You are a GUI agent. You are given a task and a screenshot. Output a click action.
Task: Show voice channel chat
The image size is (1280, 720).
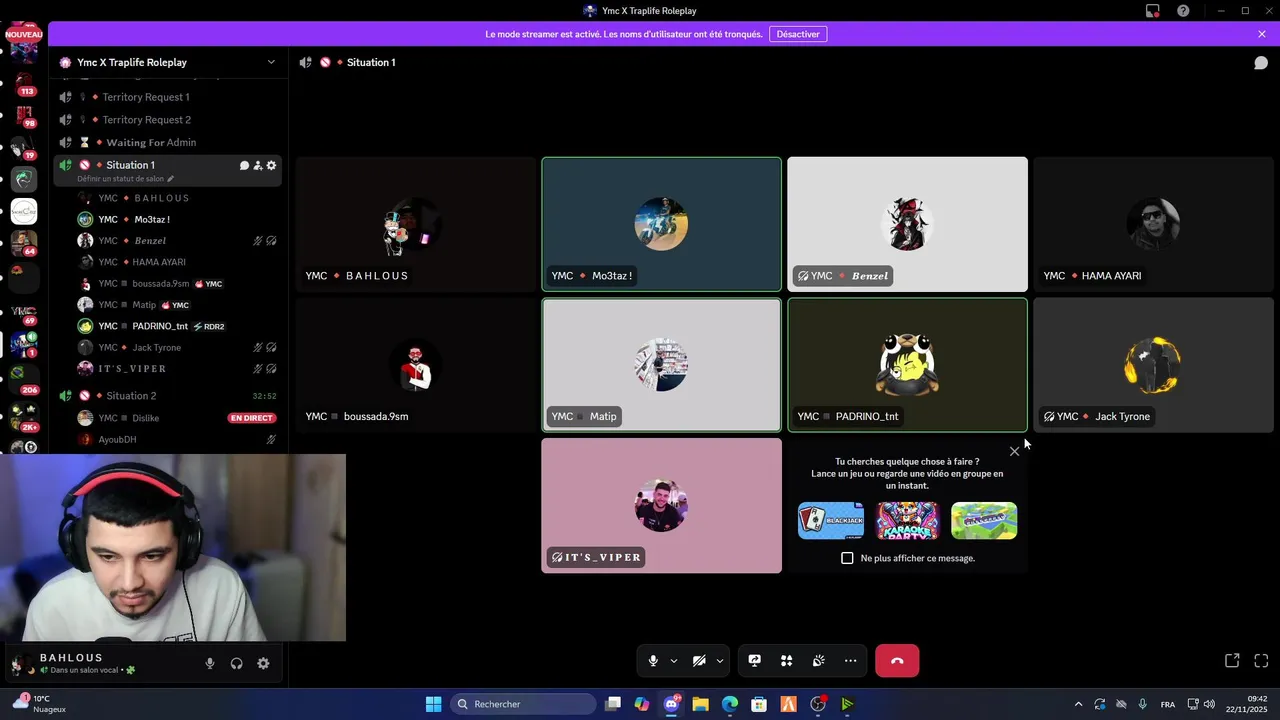[x=1261, y=62]
